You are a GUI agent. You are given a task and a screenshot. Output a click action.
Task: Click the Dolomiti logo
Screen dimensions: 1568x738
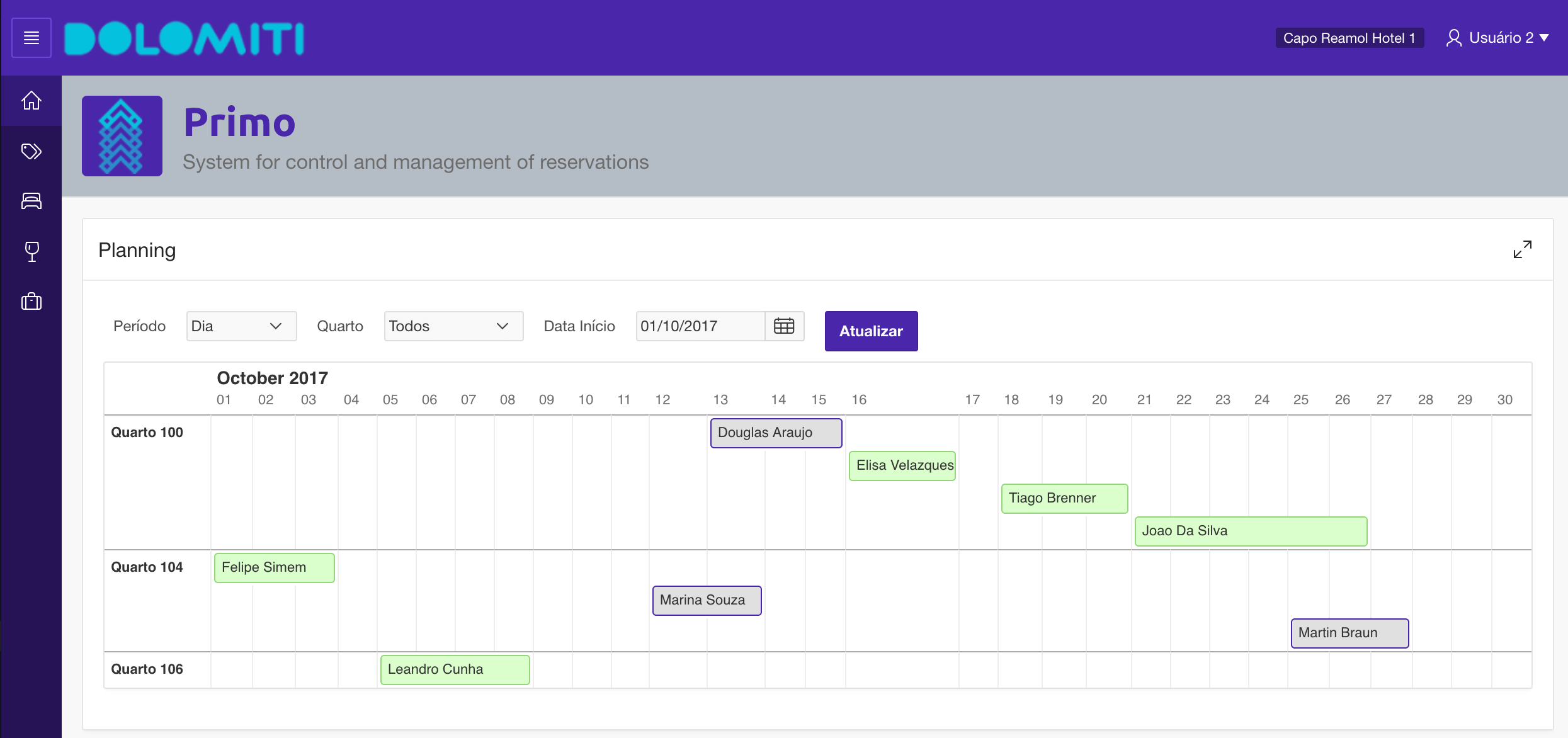185,39
